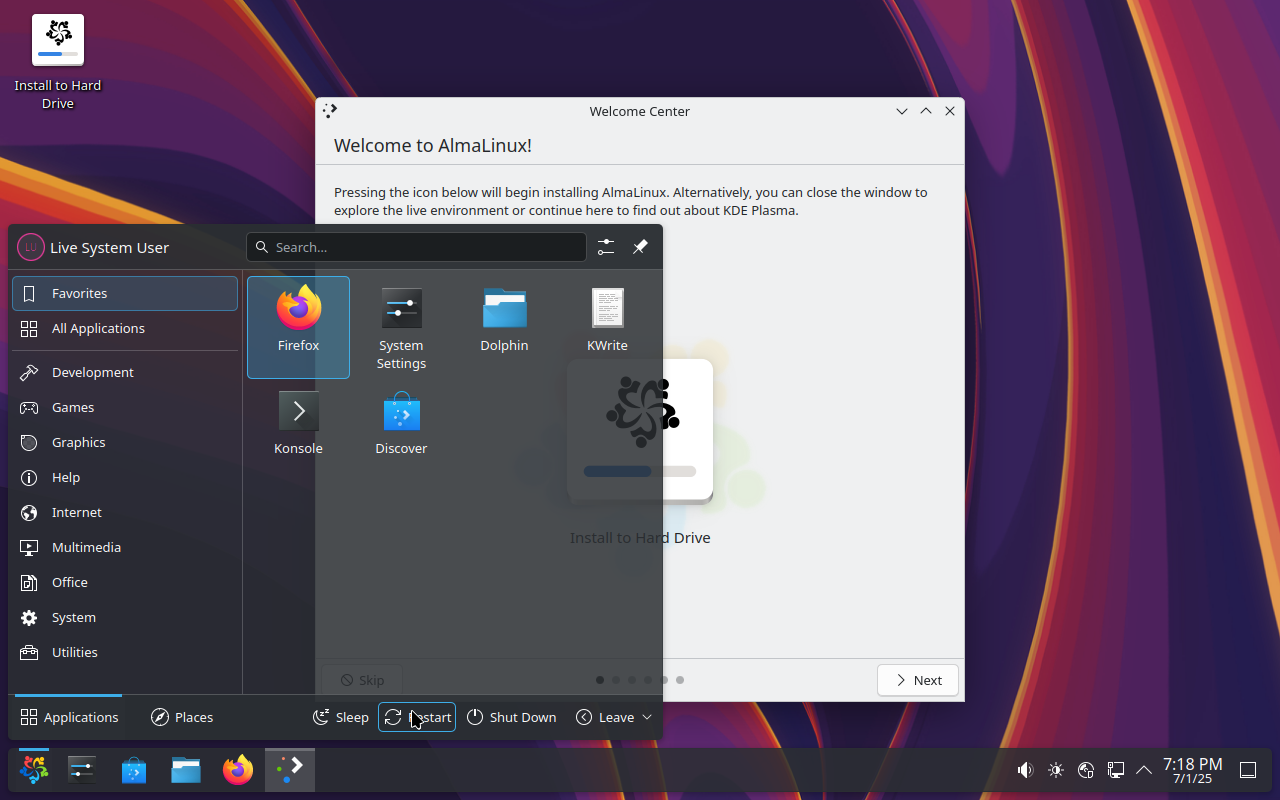
Task: Open the launcher configure settings icon
Action: [x=606, y=247]
